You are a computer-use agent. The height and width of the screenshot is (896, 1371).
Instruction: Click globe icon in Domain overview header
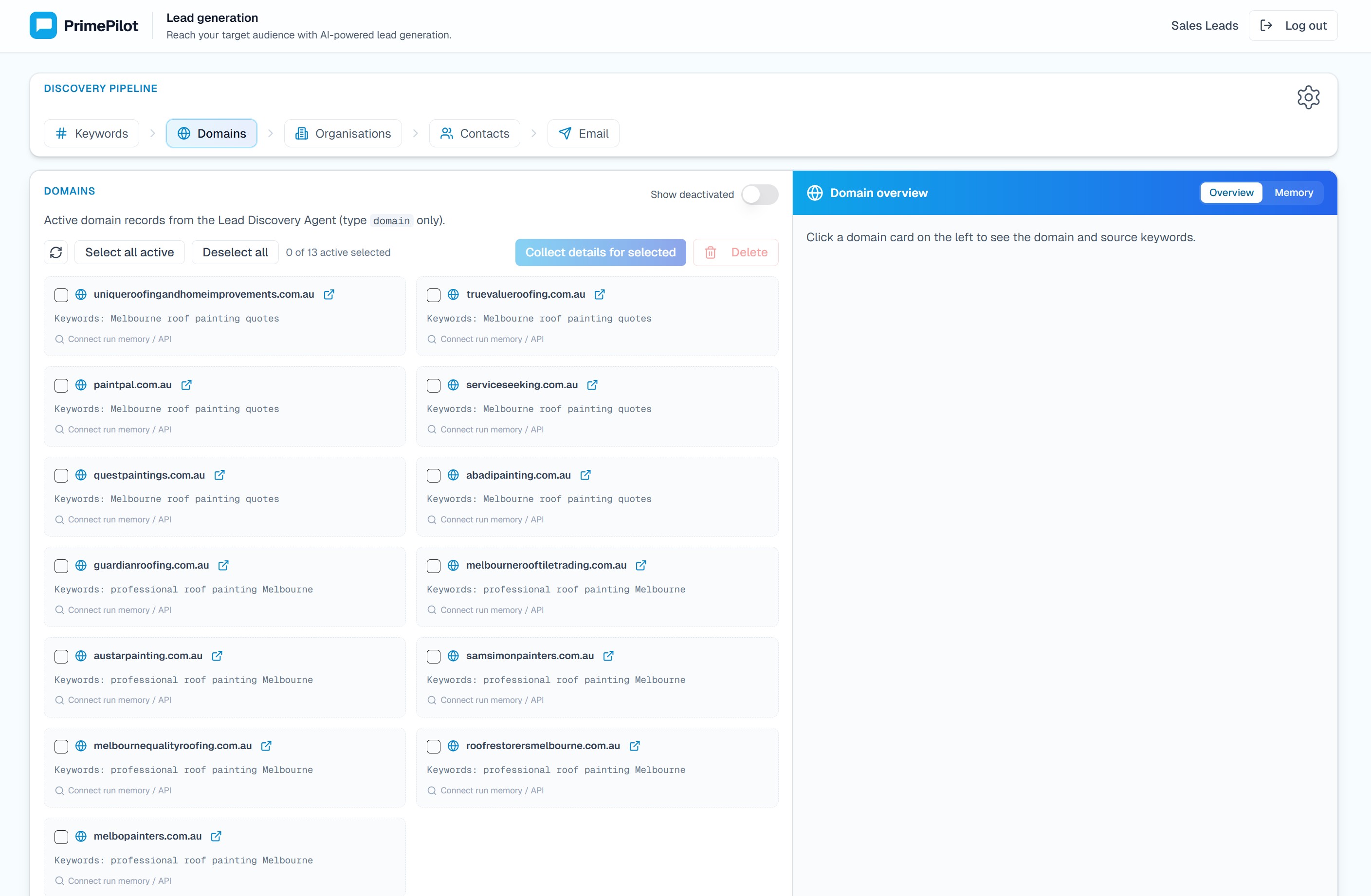click(815, 193)
